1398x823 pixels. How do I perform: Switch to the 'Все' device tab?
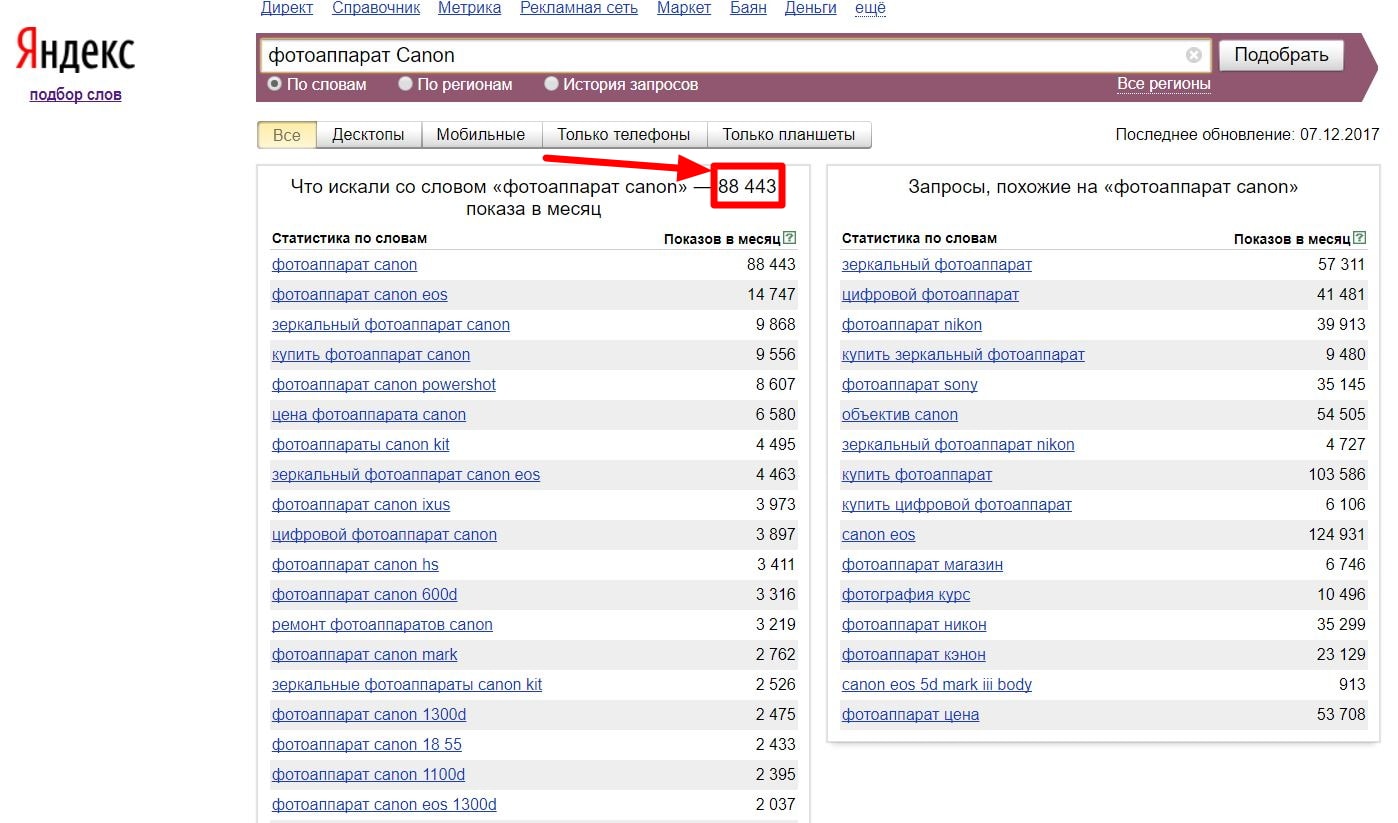pyautogui.click(x=287, y=134)
